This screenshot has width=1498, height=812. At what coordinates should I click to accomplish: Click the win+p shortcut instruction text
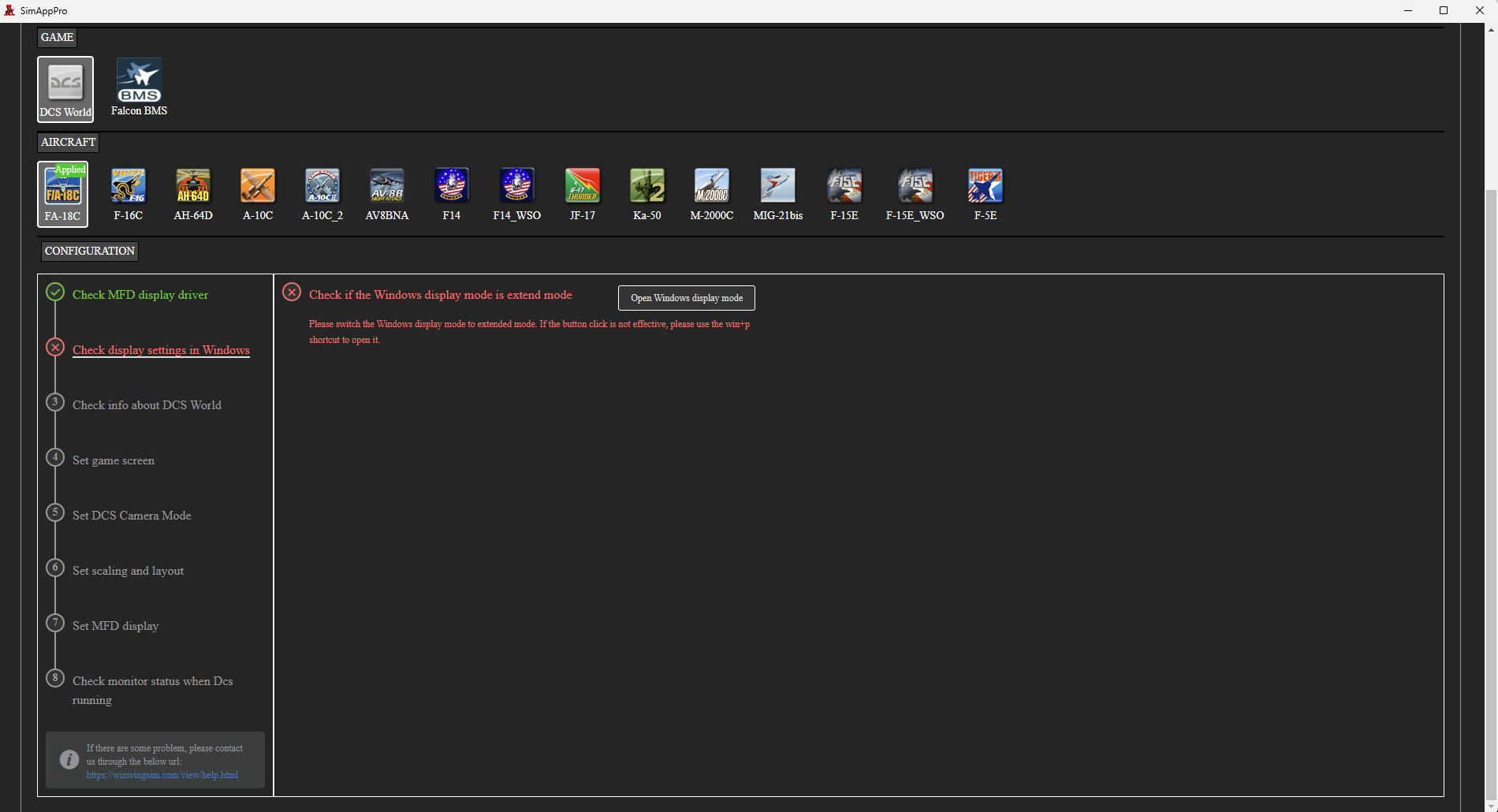click(x=529, y=332)
